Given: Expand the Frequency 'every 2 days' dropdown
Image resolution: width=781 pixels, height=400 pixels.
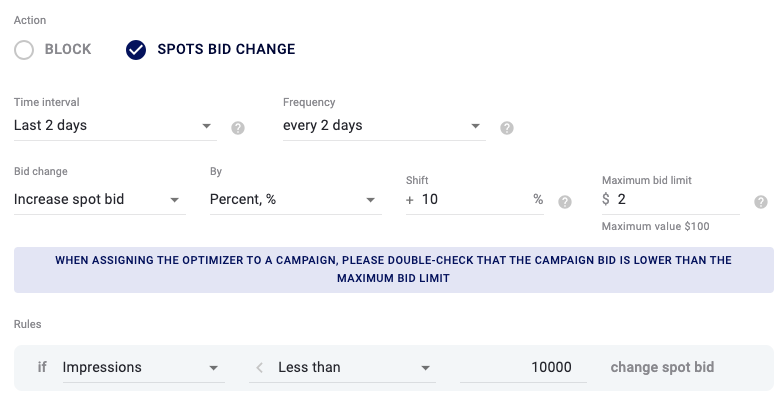Looking at the screenshot, I should coord(384,126).
